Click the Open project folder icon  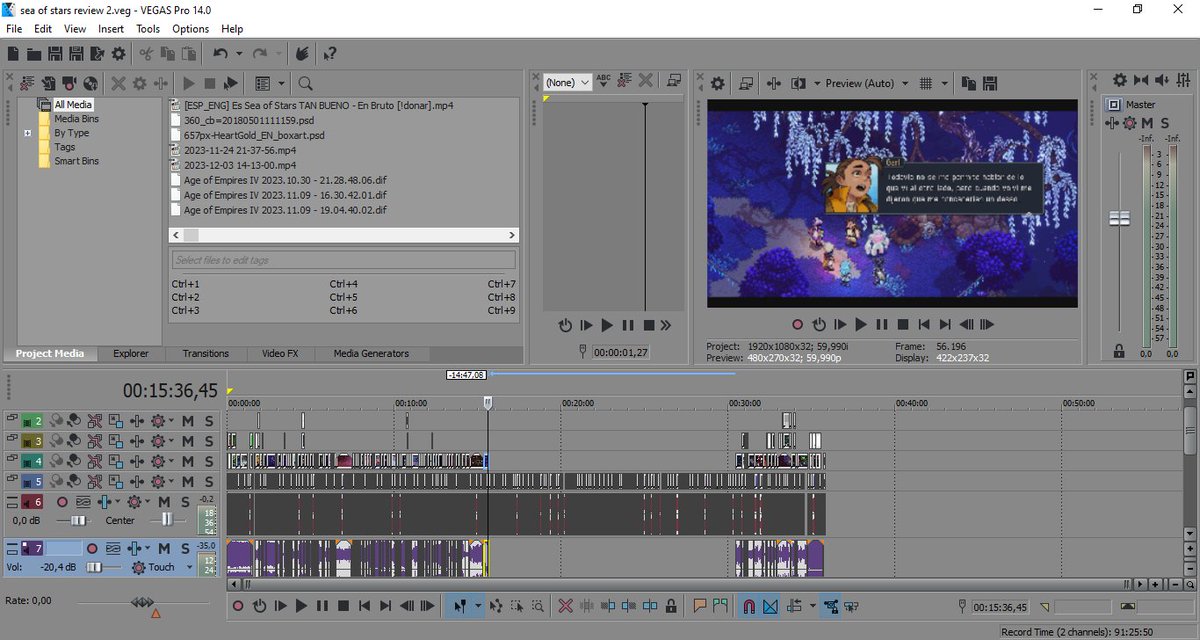coord(34,54)
